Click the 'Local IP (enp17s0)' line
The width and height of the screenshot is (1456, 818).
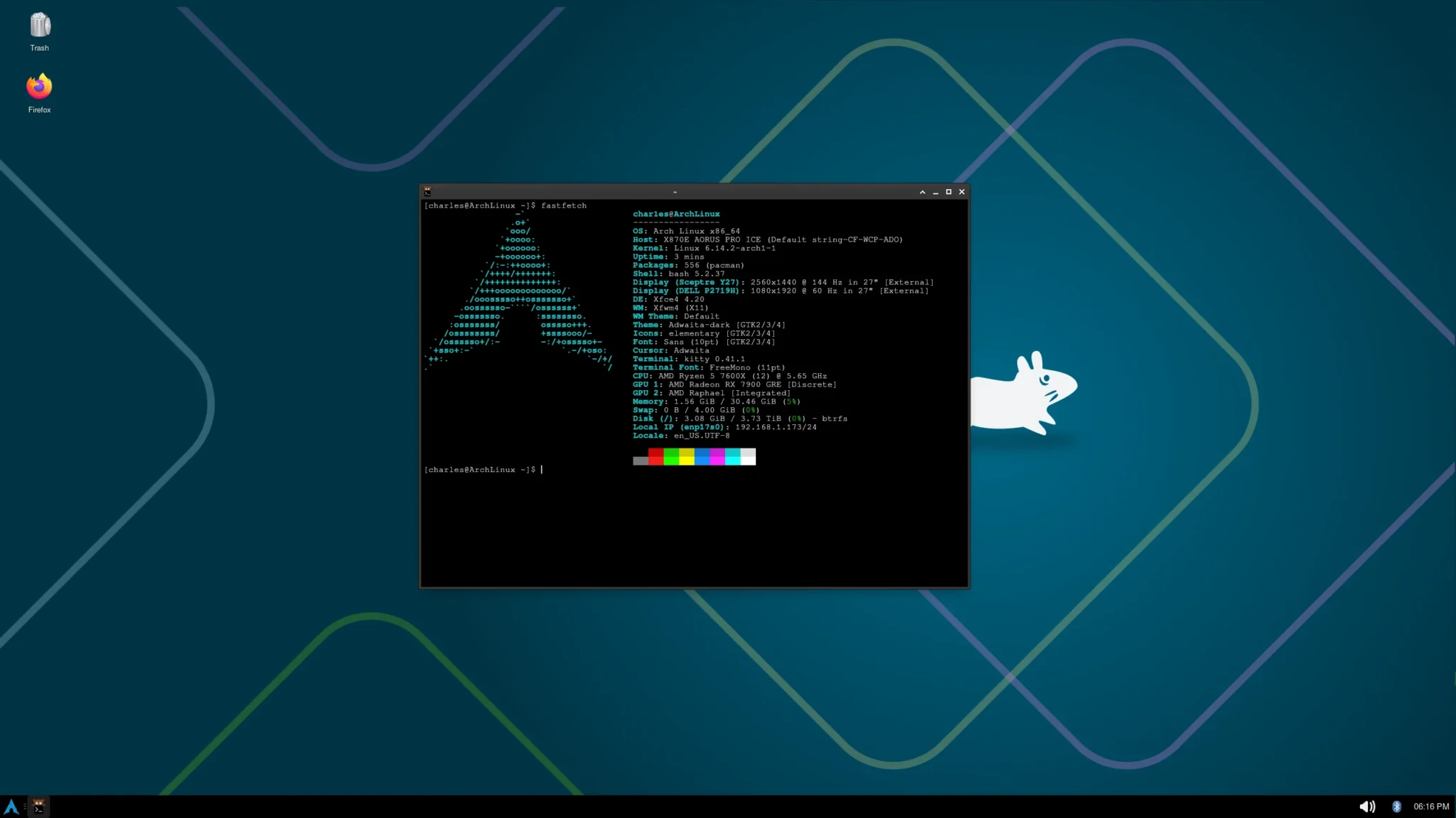pyautogui.click(x=724, y=427)
